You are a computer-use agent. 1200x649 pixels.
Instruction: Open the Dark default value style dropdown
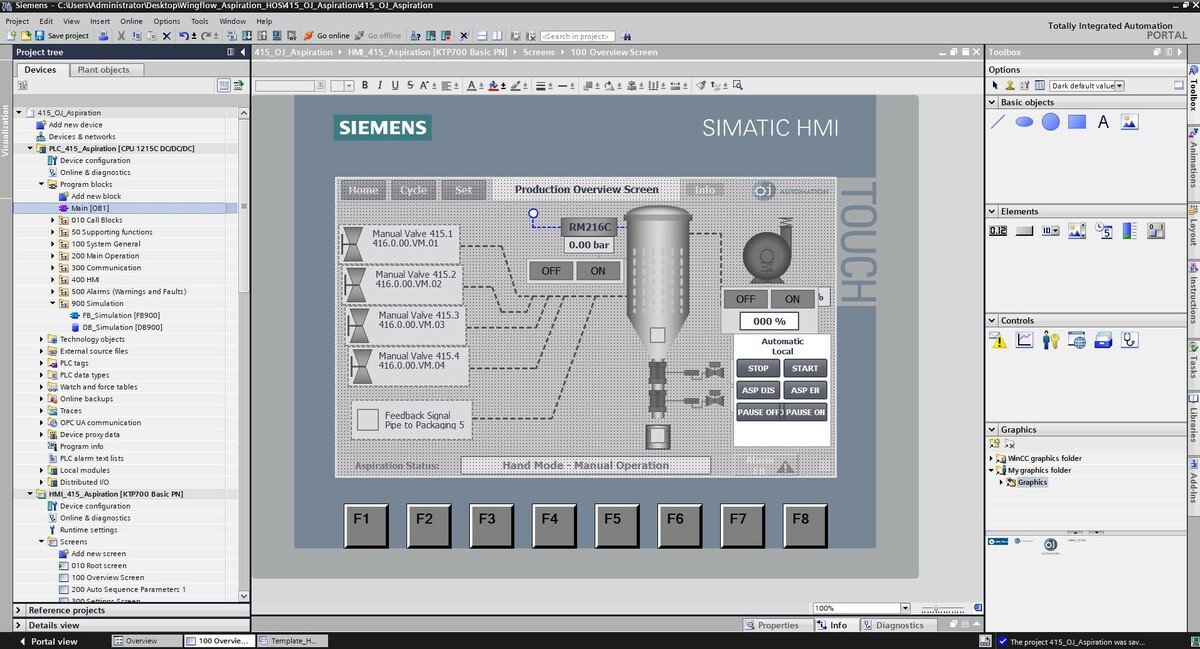(x=1119, y=86)
